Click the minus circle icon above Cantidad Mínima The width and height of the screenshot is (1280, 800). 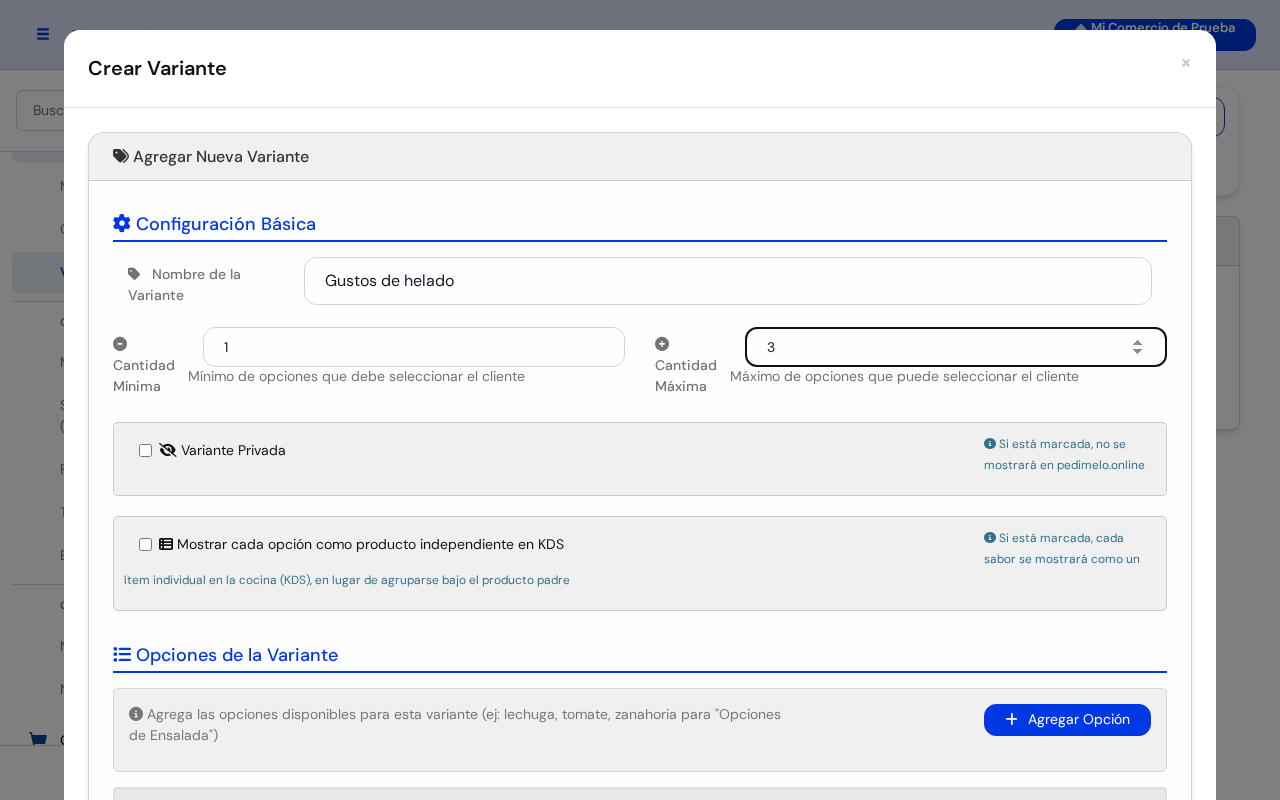[120, 344]
